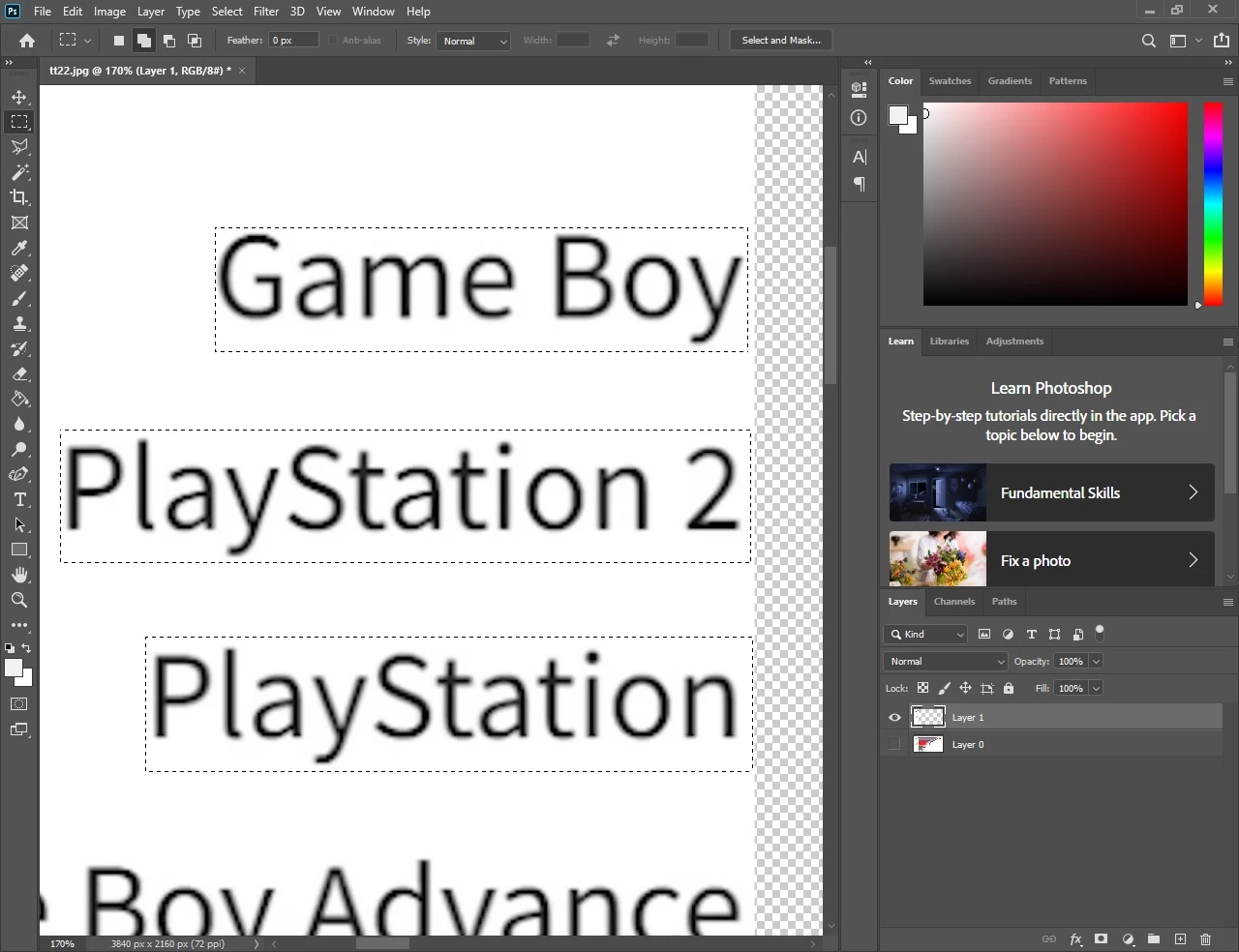Switch to the Channels tab

point(954,602)
